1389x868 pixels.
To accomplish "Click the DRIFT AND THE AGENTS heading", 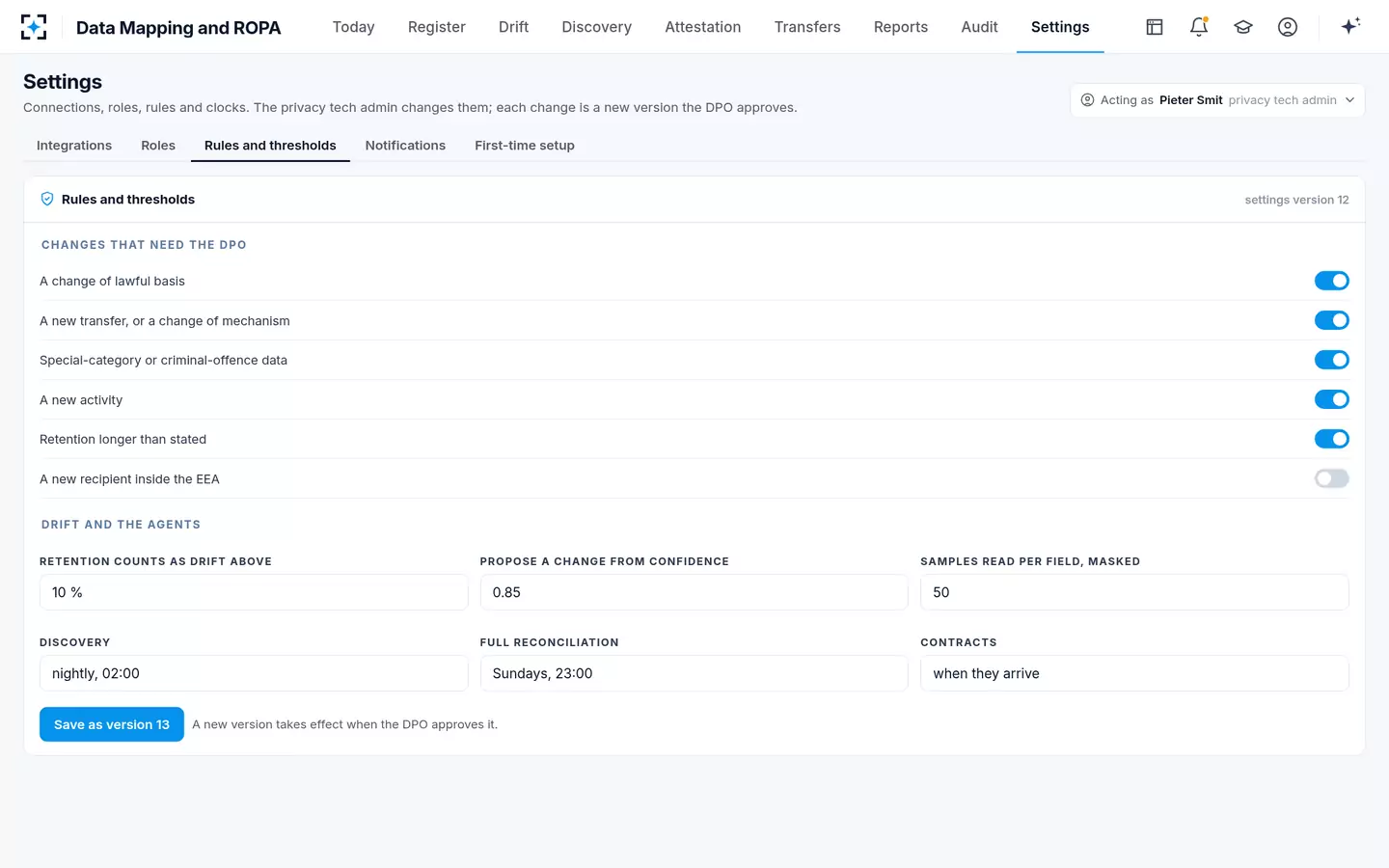I will 121,525.
